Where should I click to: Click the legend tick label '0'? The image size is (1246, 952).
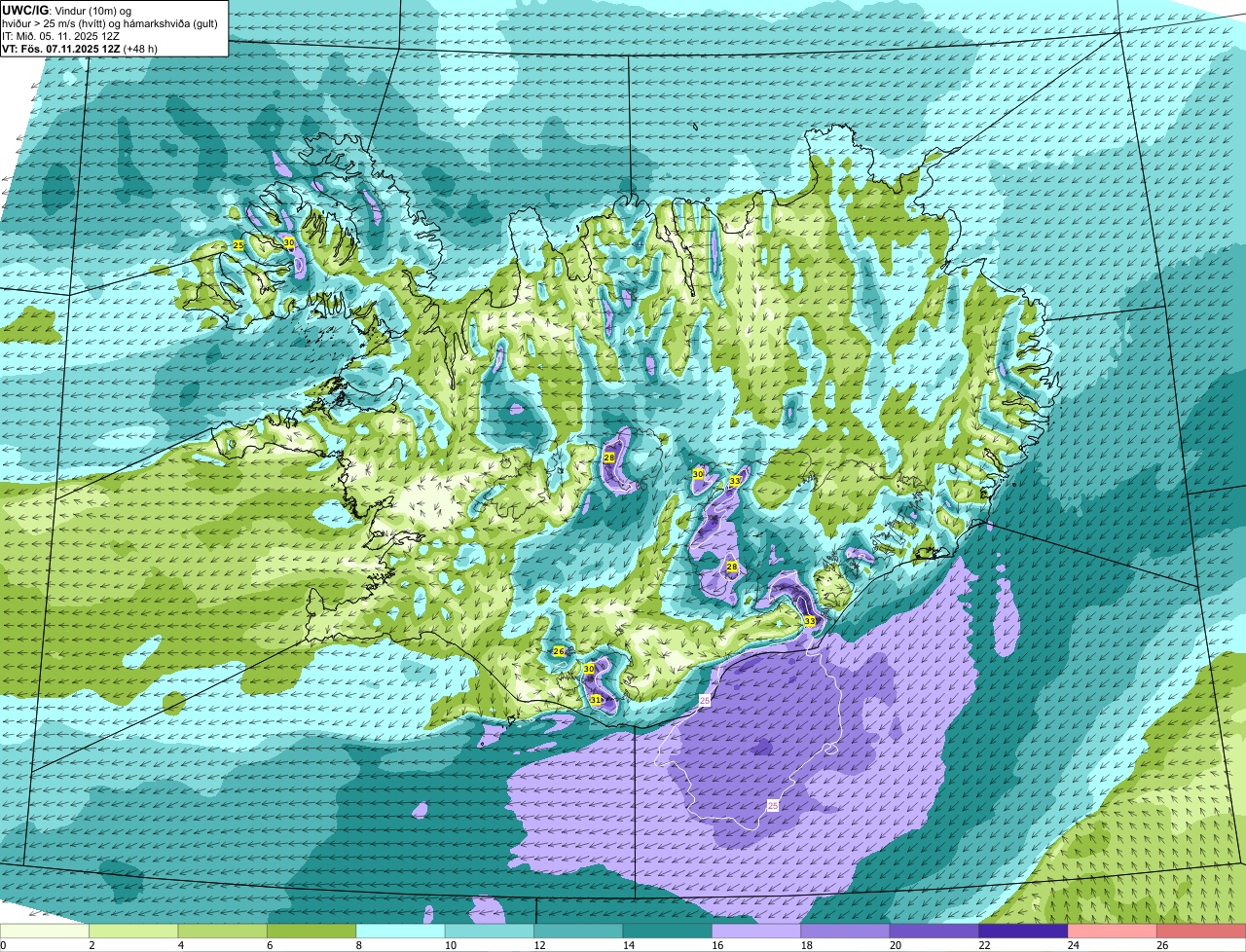[3, 945]
